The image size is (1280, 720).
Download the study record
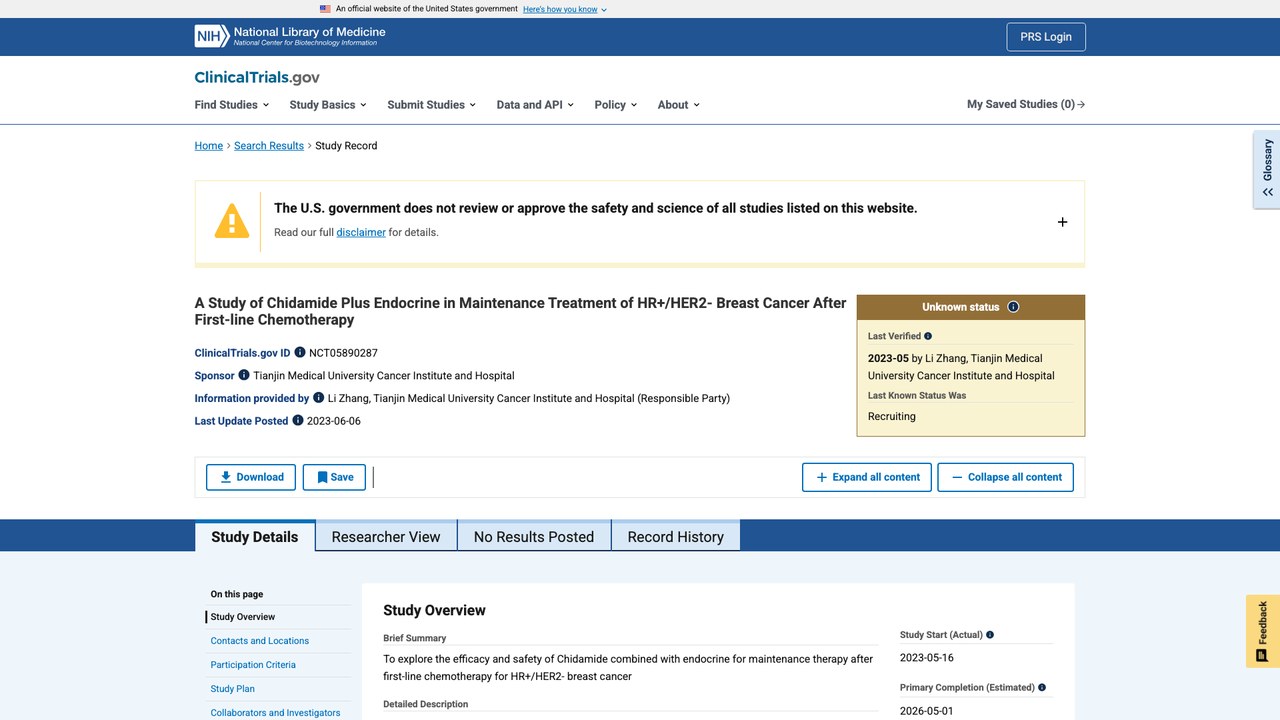(251, 477)
